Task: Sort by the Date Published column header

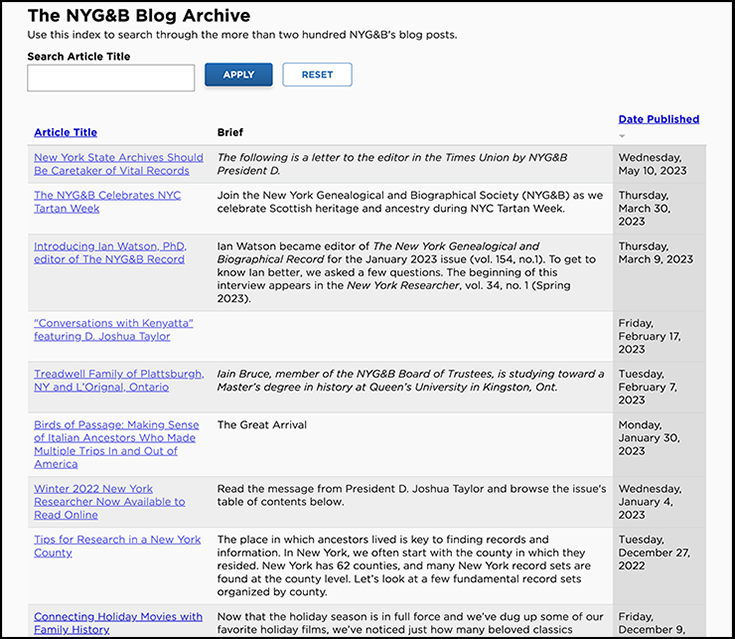Action: point(658,119)
